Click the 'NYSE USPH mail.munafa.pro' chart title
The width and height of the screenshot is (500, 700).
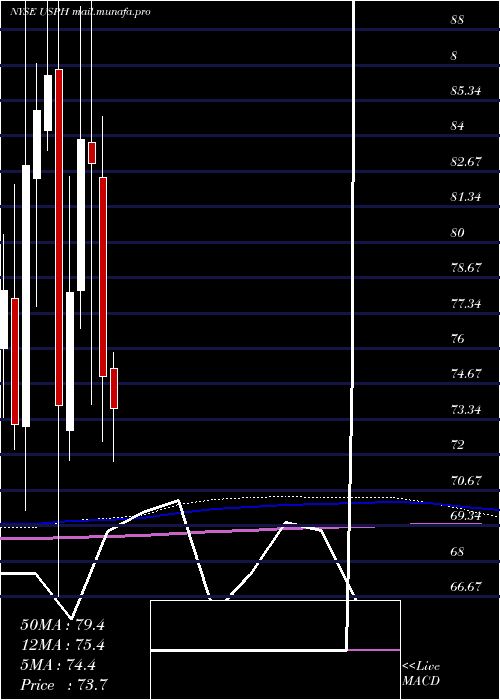pos(80,12)
